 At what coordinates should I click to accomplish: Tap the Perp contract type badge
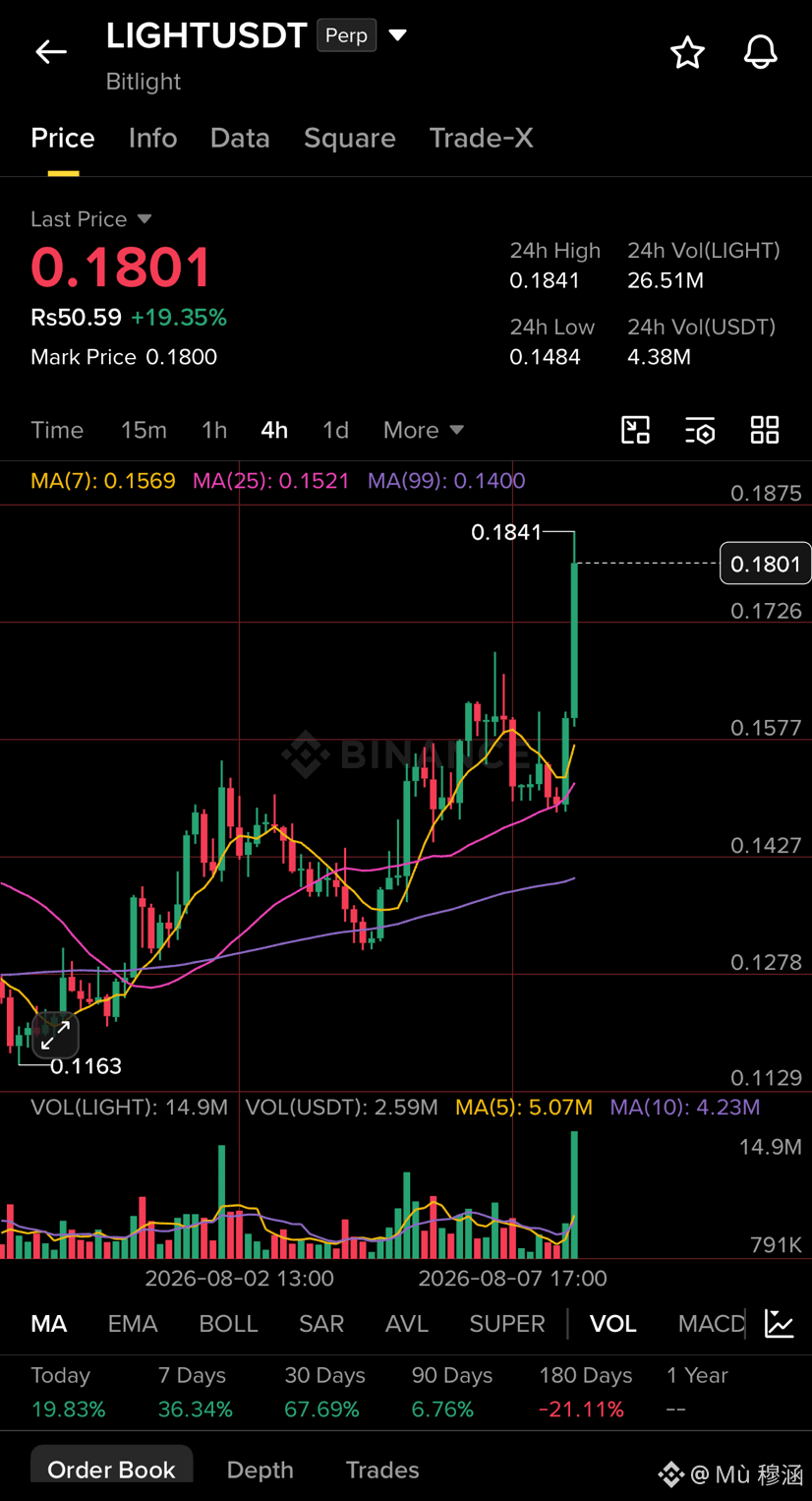(346, 35)
